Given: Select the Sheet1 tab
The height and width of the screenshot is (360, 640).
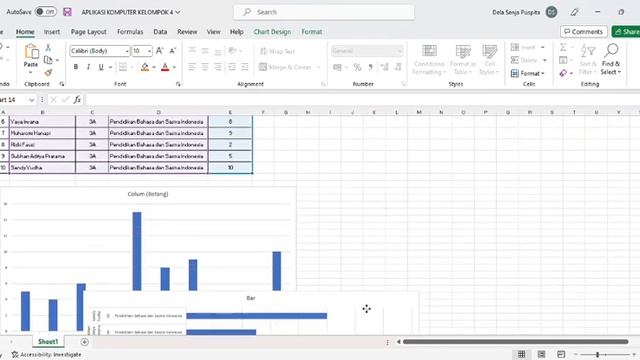Looking at the screenshot, I should tap(48, 342).
